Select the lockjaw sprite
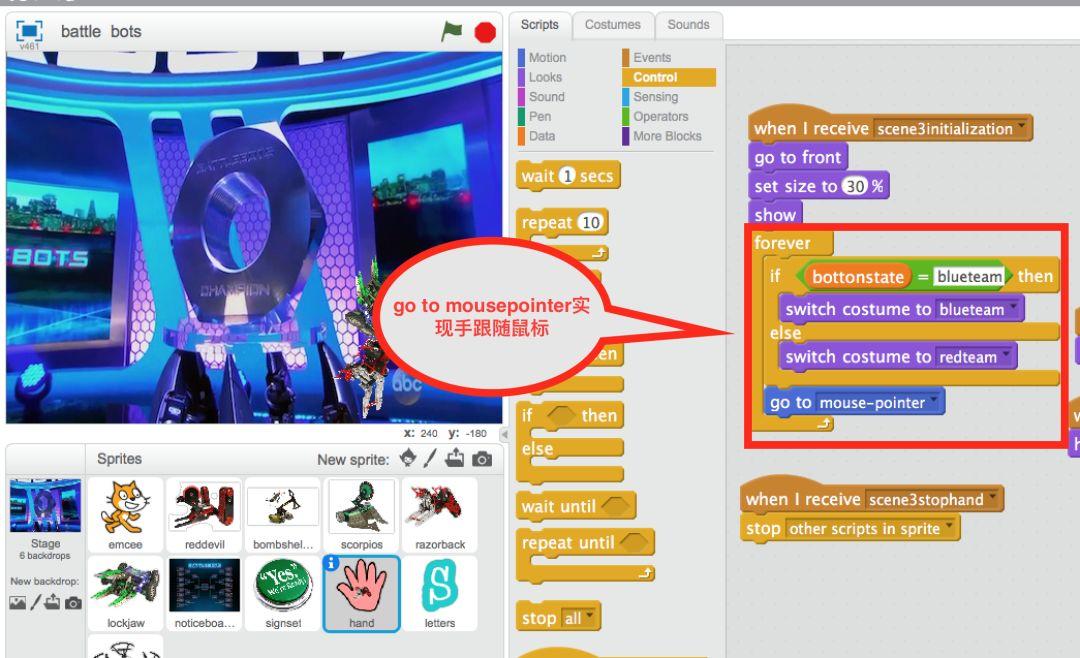 click(x=125, y=593)
